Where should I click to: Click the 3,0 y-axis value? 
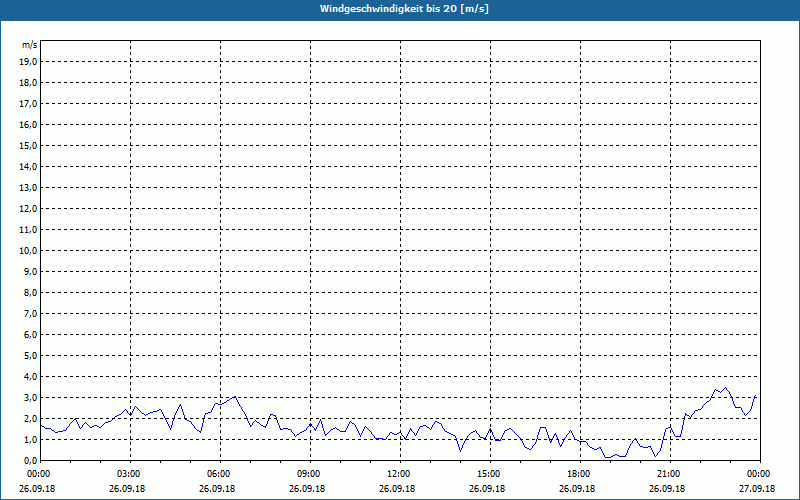pyautogui.click(x=31, y=397)
